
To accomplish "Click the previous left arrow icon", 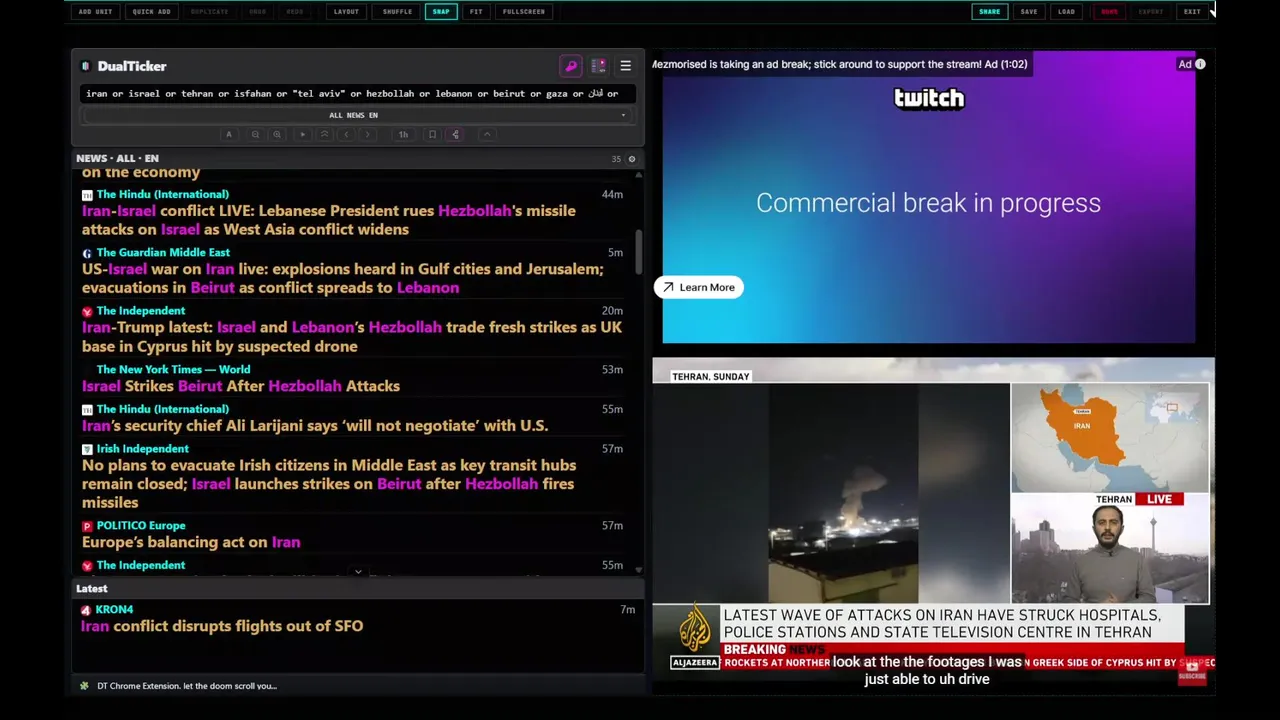I will (346, 134).
